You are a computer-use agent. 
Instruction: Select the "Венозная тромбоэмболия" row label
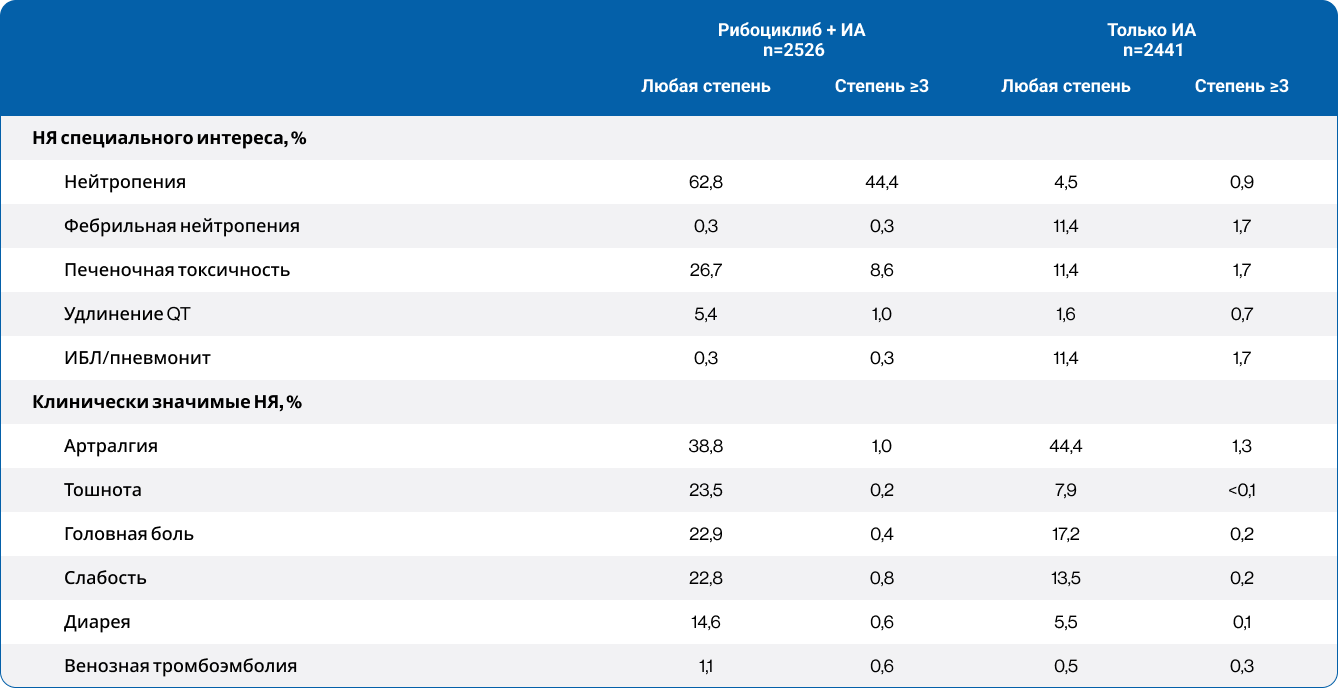coord(180,666)
